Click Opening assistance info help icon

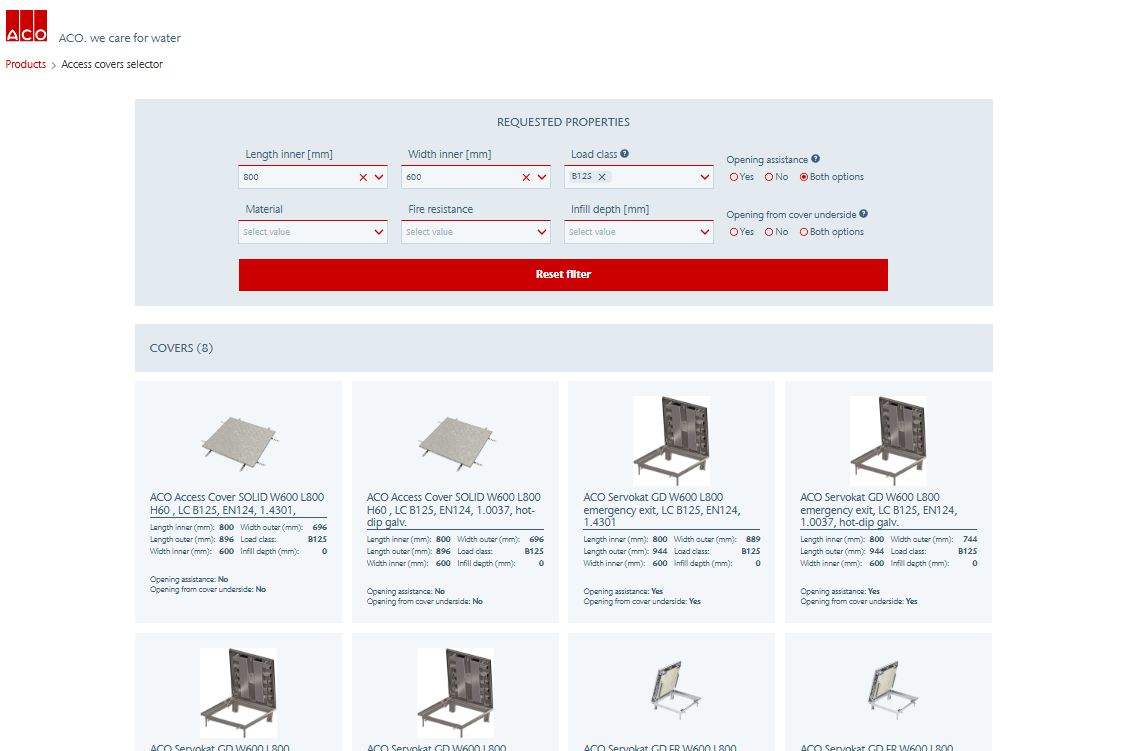coord(816,159)
